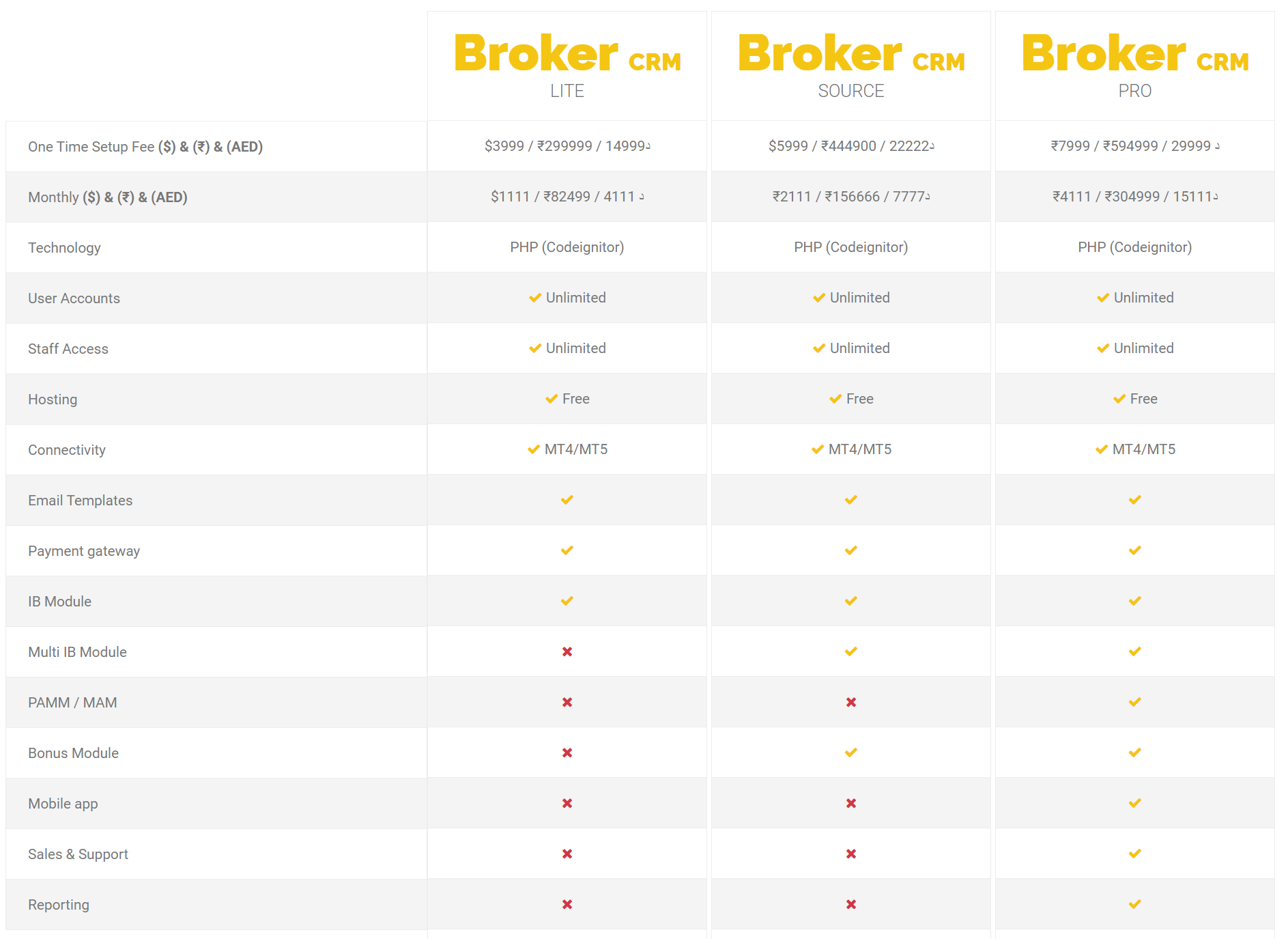Click checkmark for Source Bonus Module
Screen dimensions: 1288x939
coord(851,753)
